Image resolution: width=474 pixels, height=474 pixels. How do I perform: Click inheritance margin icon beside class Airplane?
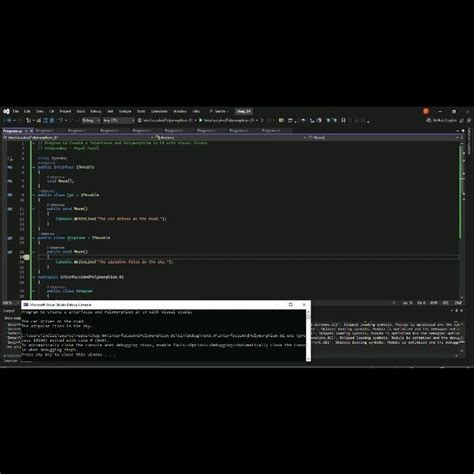coord(10,238)
